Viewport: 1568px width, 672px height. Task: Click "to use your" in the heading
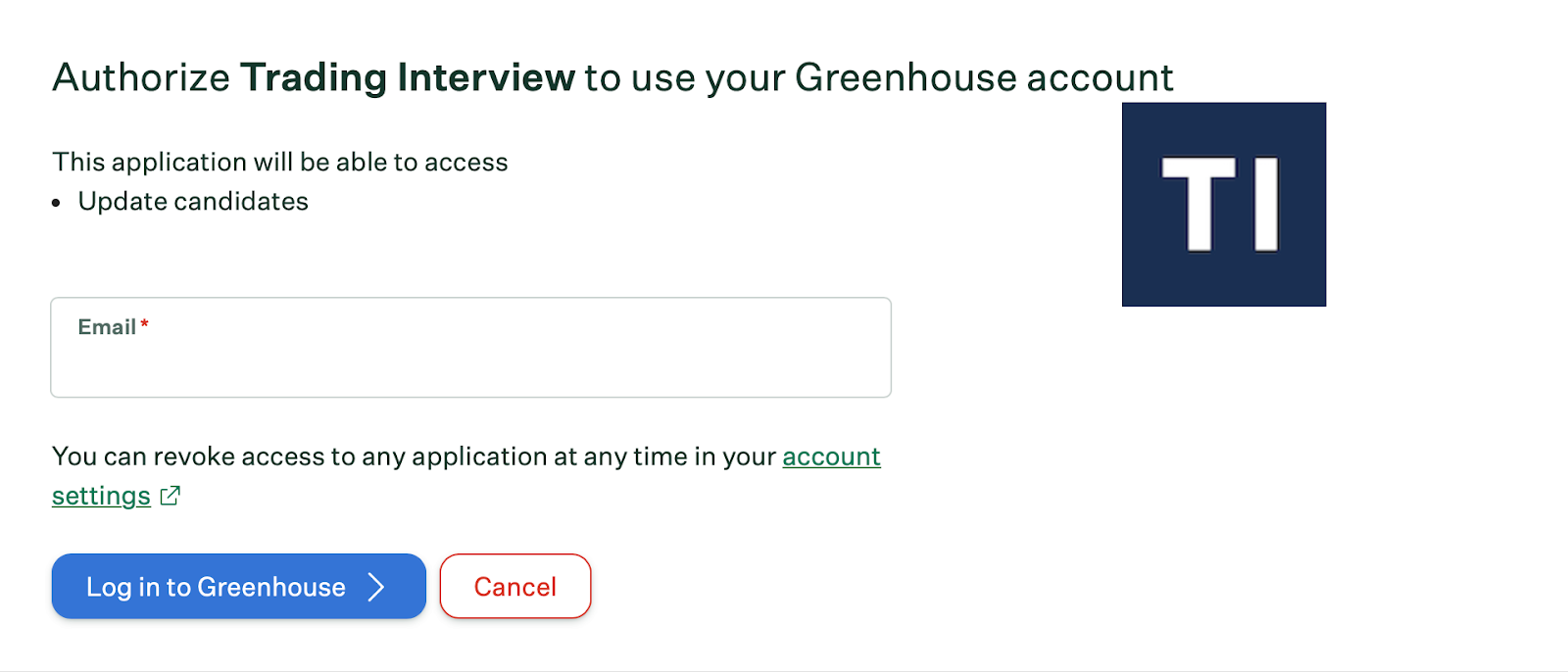[685, 77]
